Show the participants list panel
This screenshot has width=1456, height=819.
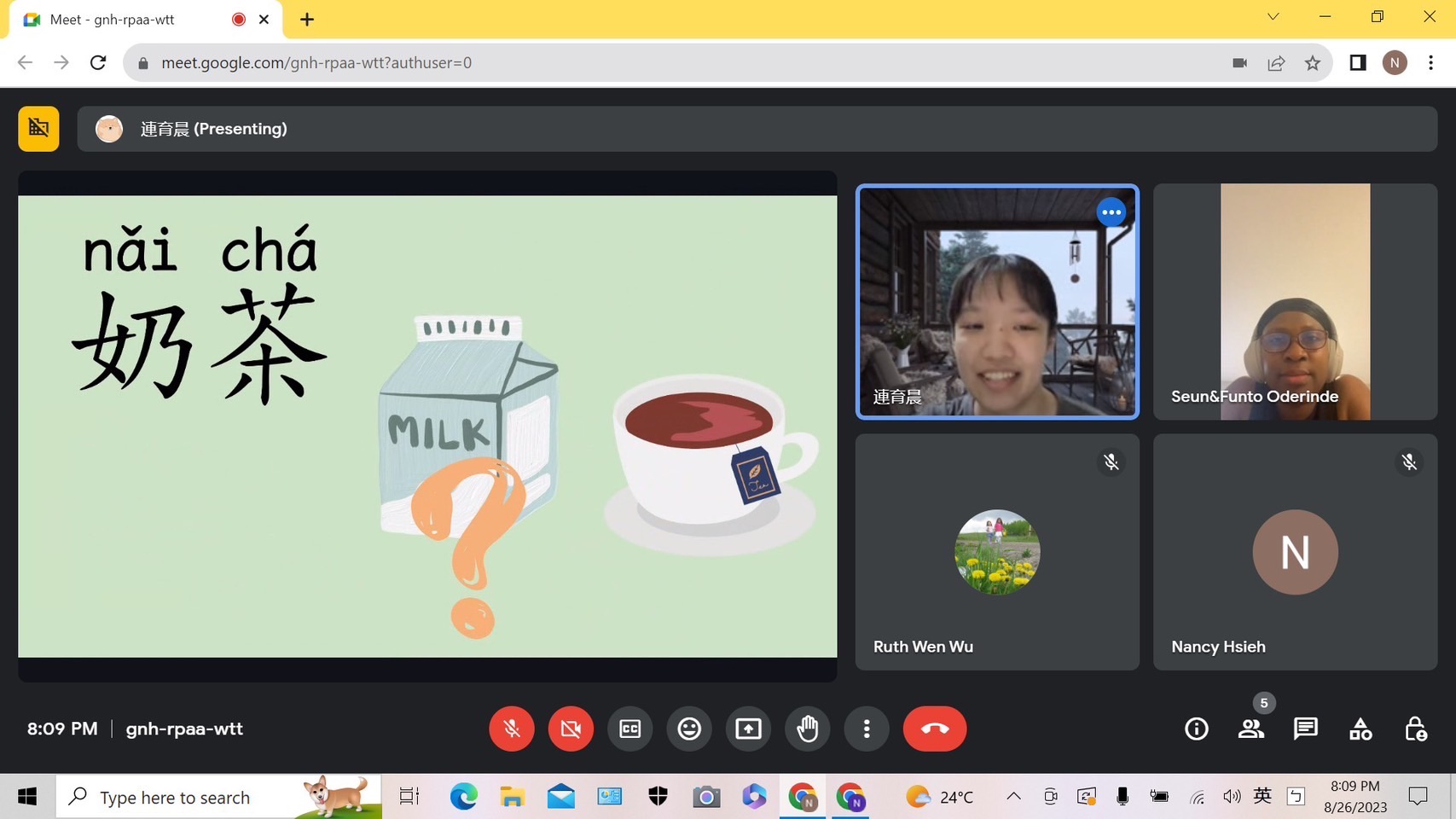click(x=1251, y=729)
